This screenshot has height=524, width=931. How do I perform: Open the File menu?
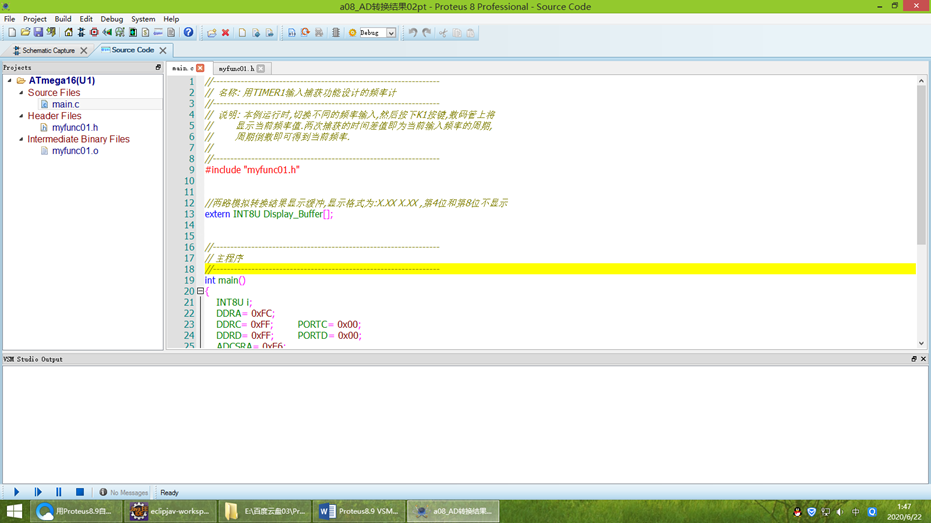[10, 19]
